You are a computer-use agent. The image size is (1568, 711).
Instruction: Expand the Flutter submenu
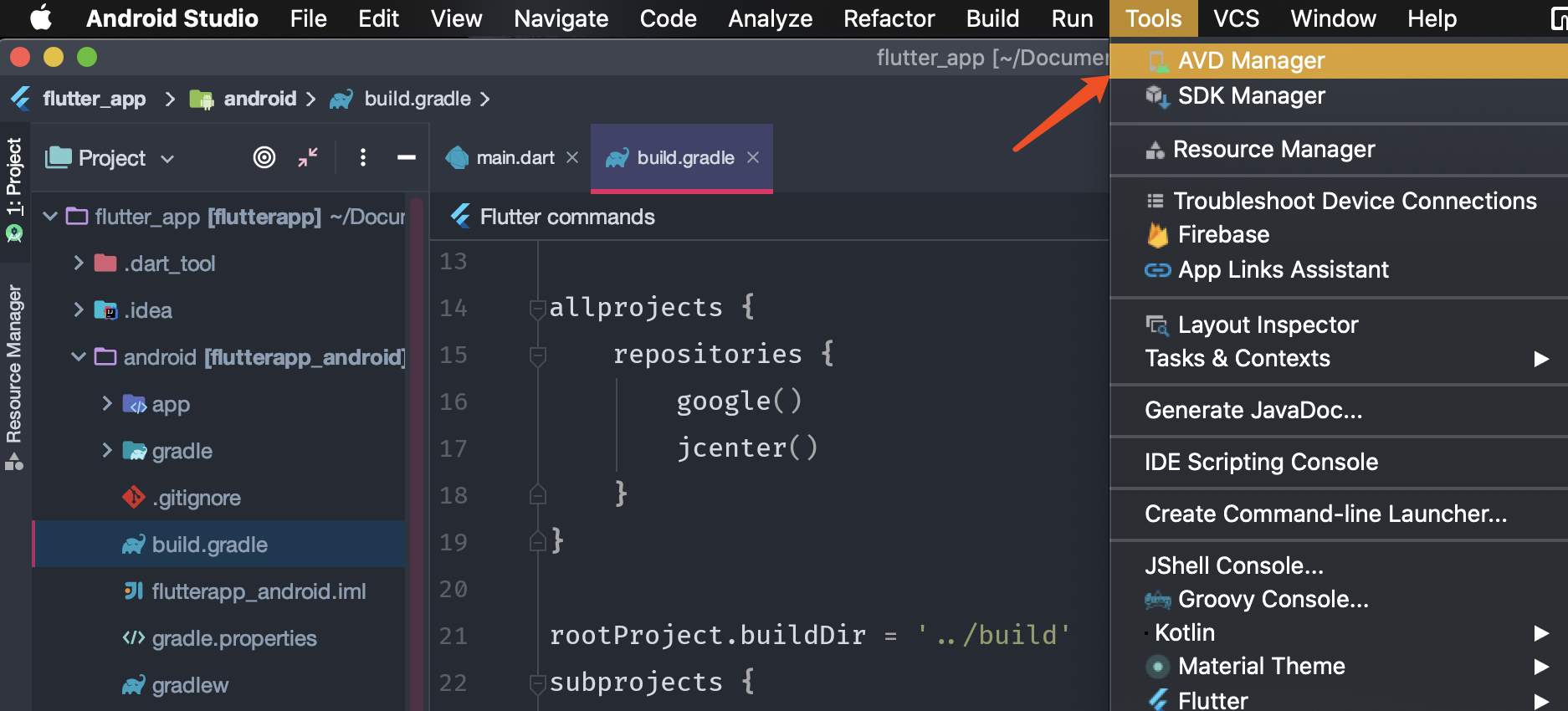(x=1339, y=699)
